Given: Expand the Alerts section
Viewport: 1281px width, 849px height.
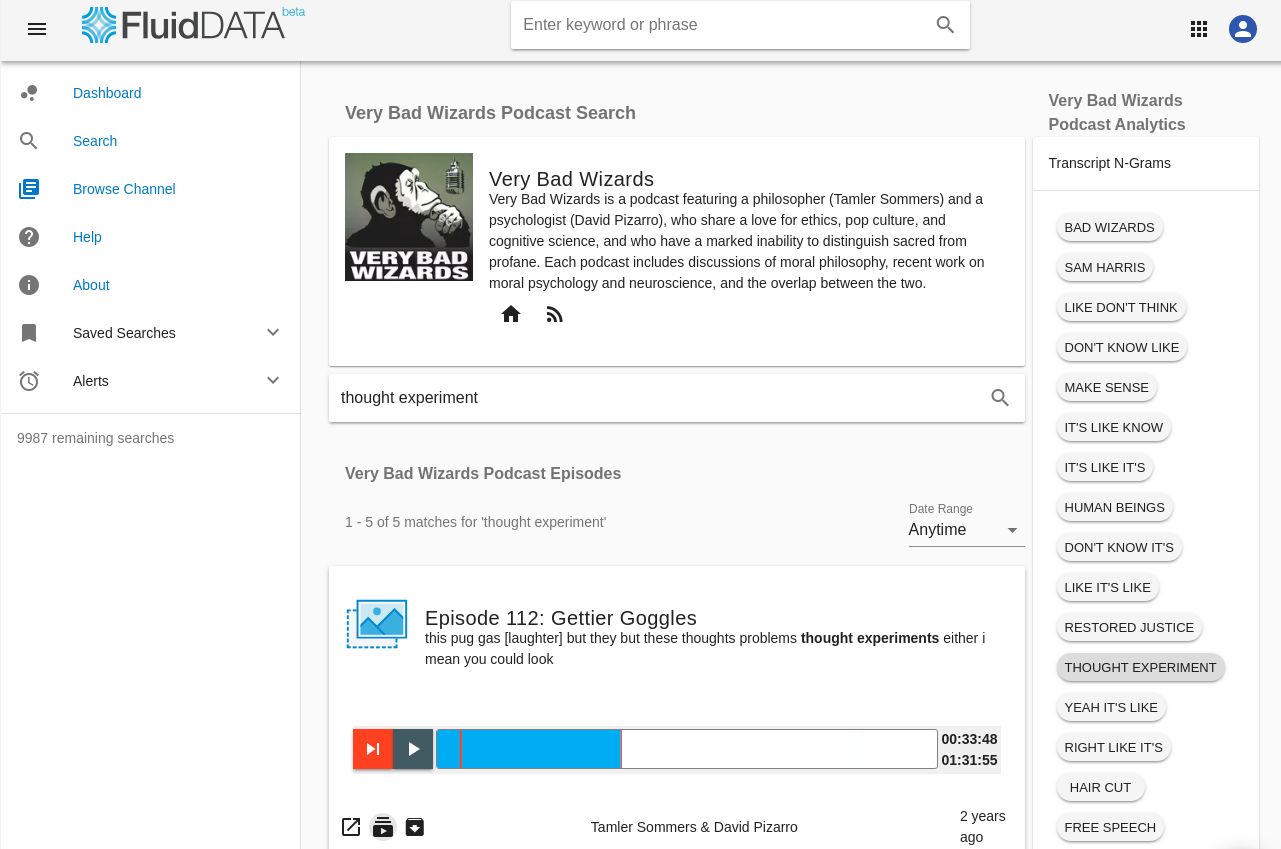Looking at the screenshot, I should 273,381.
